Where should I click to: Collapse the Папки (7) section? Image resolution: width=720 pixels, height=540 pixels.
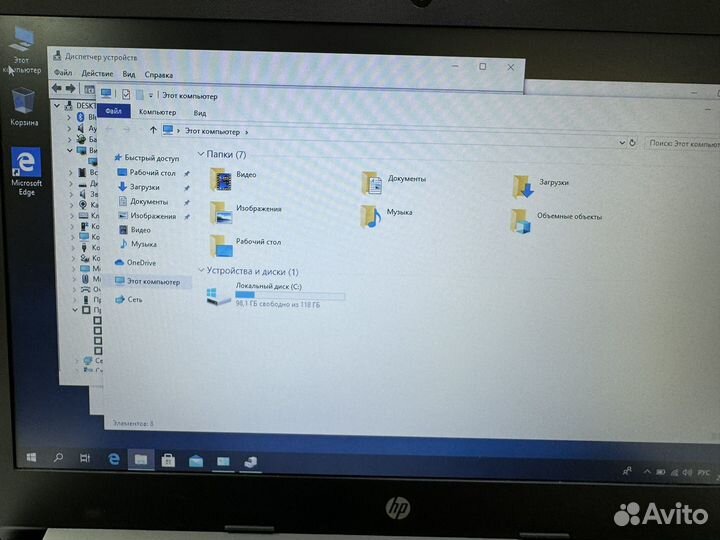(201, 154)
